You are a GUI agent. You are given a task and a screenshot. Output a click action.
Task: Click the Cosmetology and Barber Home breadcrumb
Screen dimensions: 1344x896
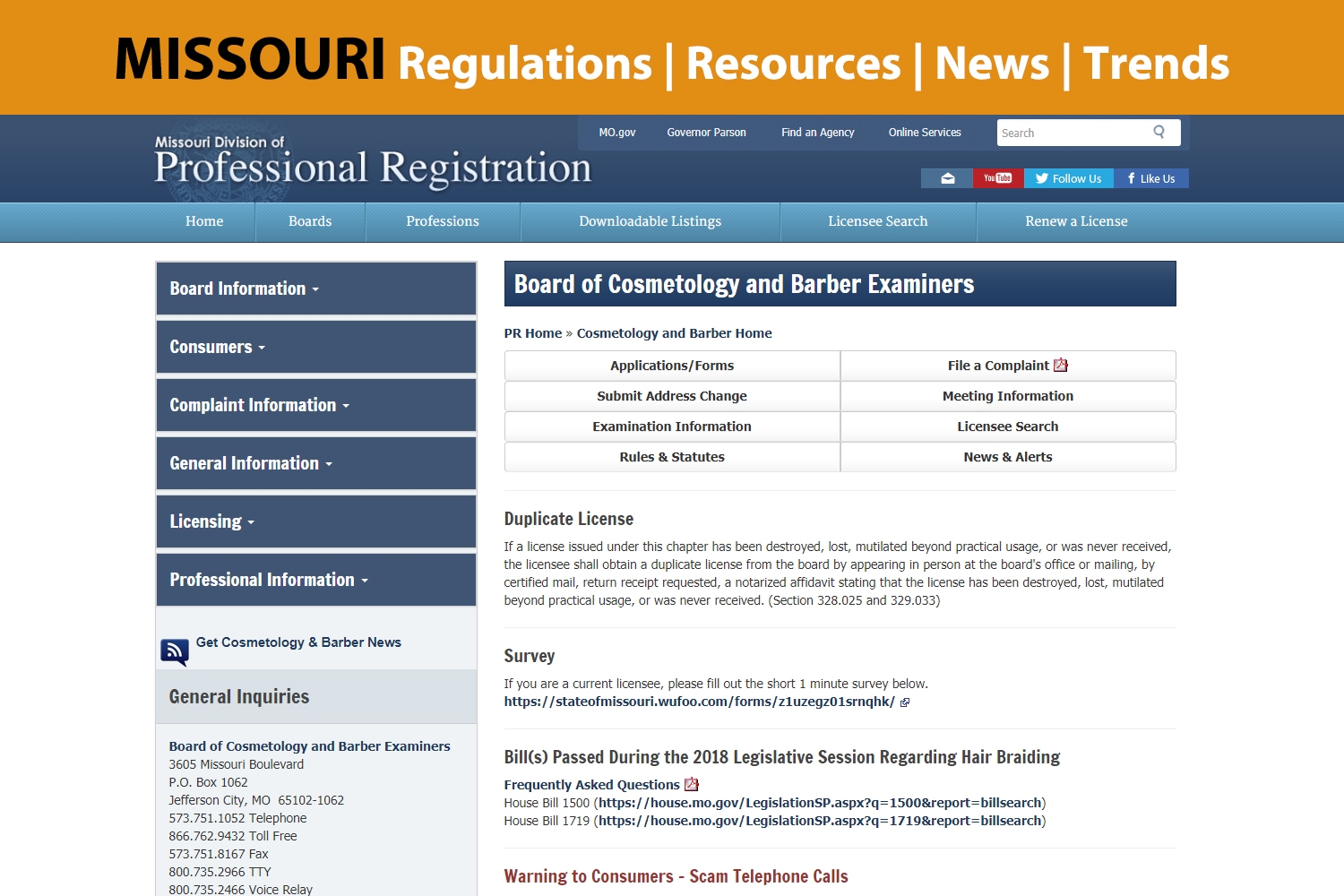(x=675, y=333)
